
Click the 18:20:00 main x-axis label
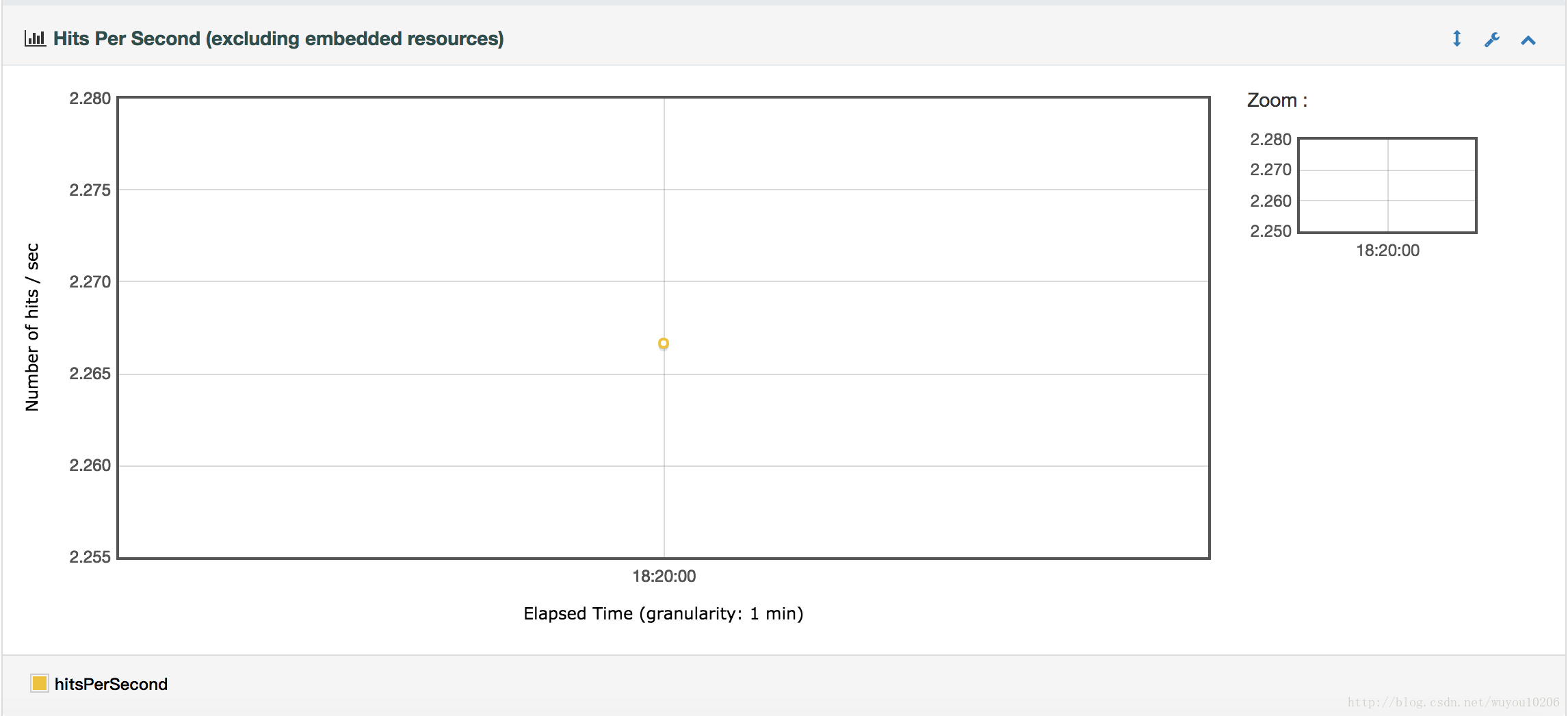(664, 576)
